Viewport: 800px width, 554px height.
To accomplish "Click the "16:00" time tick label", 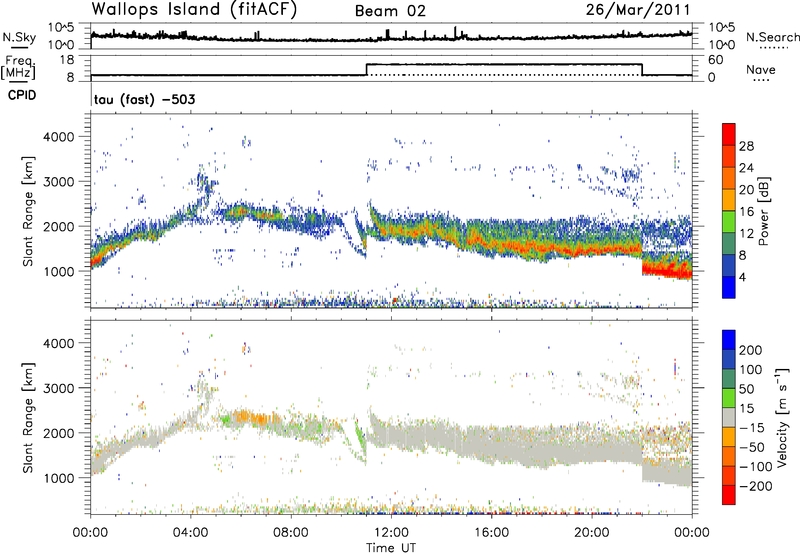I will coord(492,533).
